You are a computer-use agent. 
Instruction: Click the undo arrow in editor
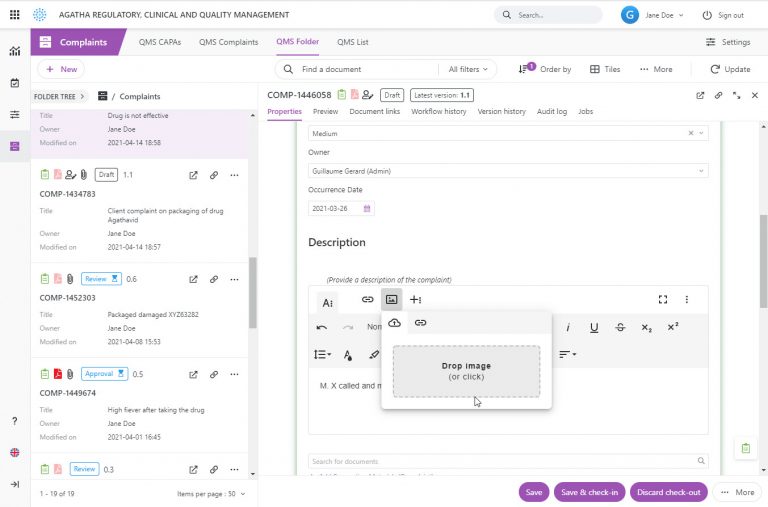(321, 327)
